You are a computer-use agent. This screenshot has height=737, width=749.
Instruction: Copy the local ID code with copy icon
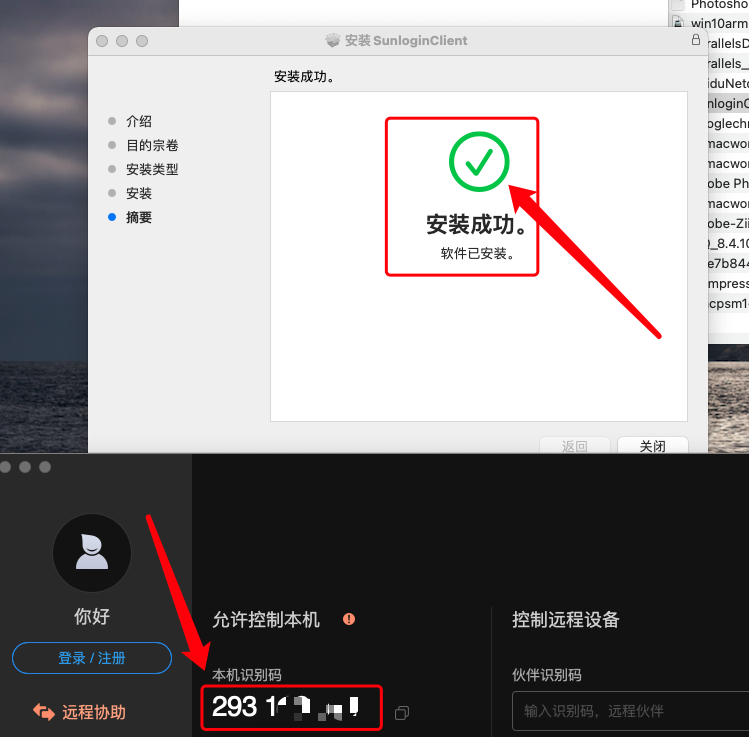pyautogui.click(x=402, y=713)
